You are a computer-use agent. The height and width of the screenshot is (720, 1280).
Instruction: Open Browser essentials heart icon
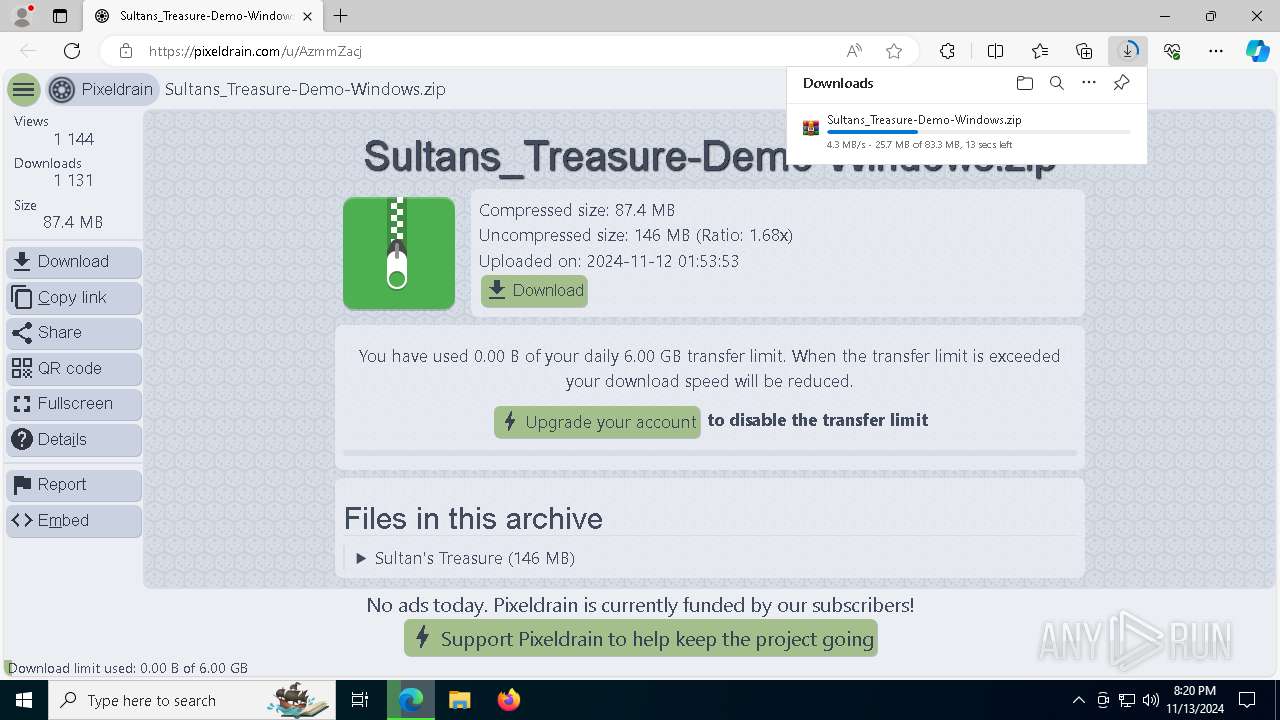click(x=1172, y=51)
